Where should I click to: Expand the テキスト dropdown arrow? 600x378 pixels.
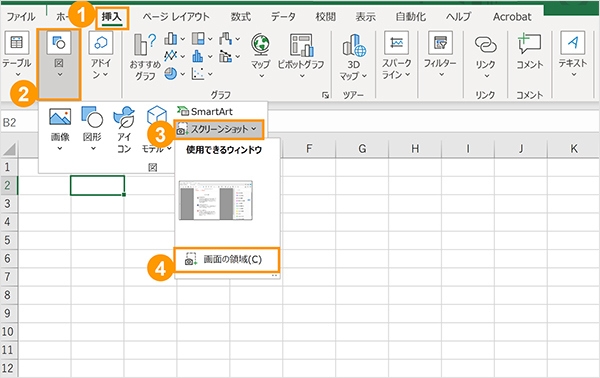coord(573,74)
